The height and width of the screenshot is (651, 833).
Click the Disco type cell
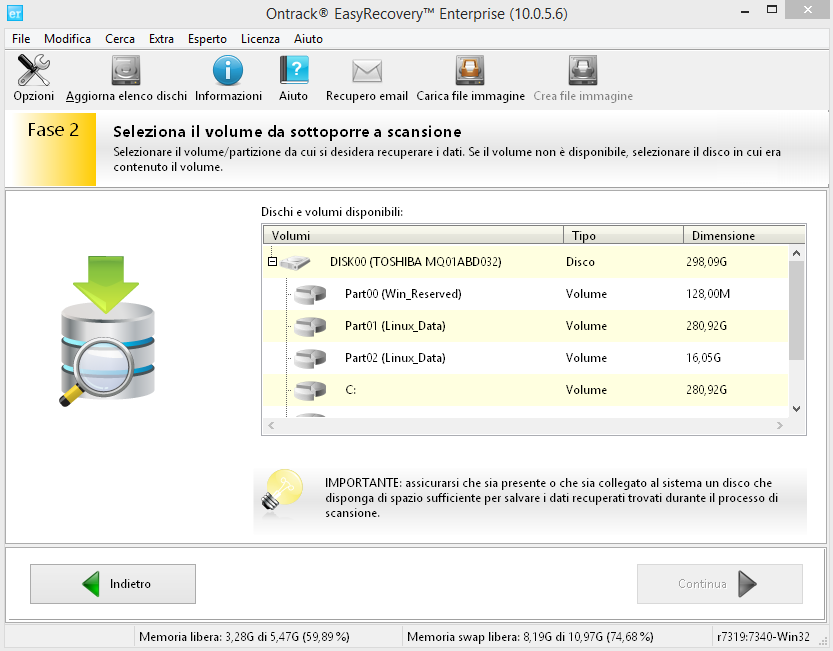pos(580,262)
